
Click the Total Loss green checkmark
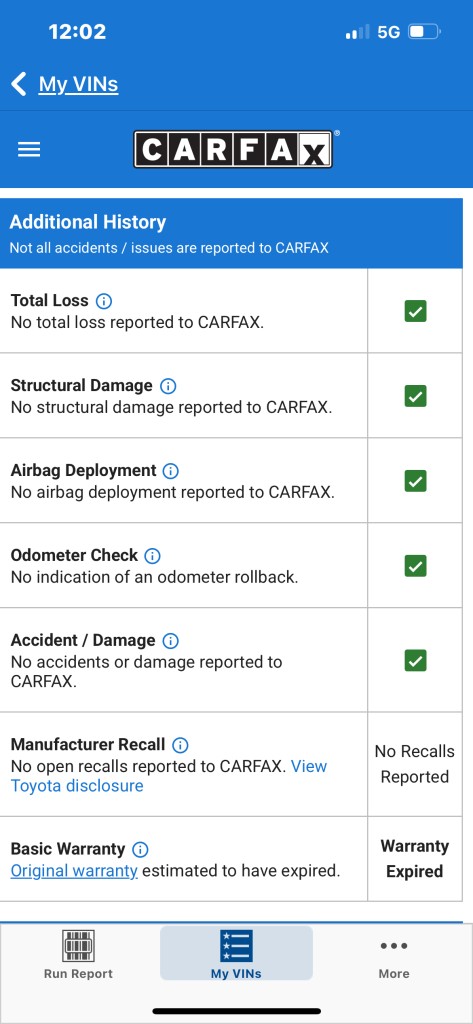(416, 311)
